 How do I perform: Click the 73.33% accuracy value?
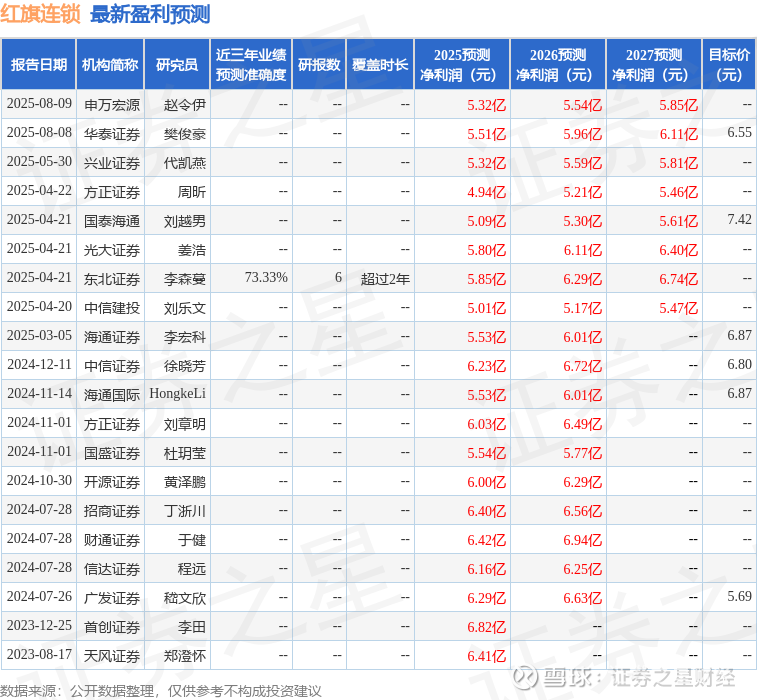tap(266, 277)
